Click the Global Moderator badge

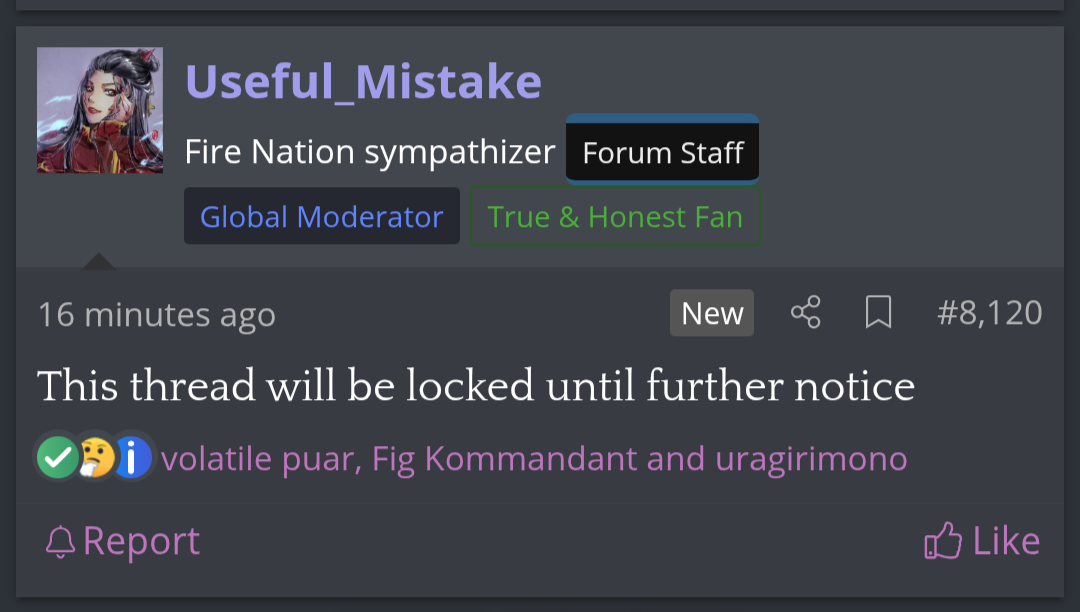click(x=321, y=216)
